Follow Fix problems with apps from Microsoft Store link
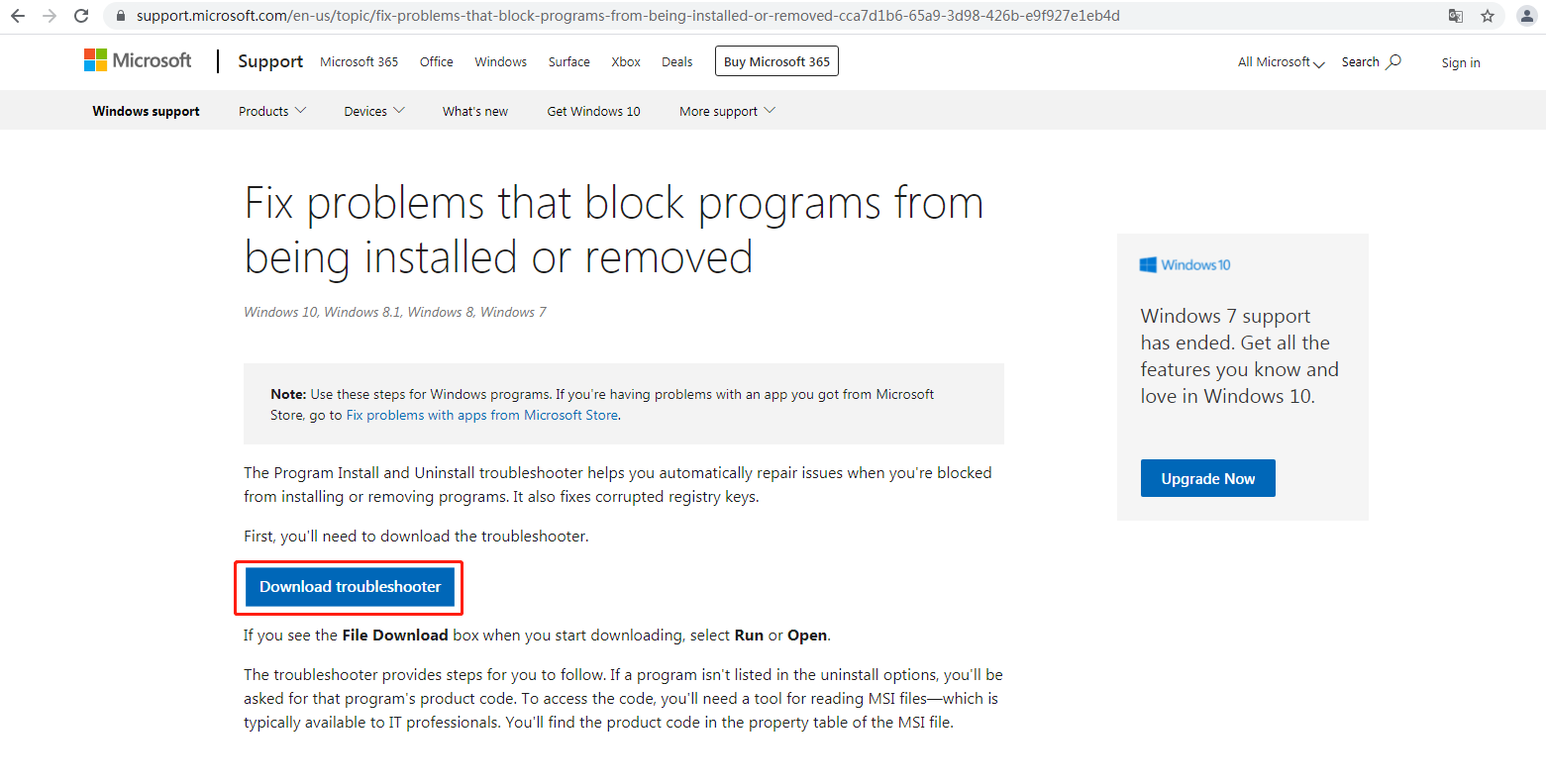The image size is (1546, 784). click(x=481, y=415)
